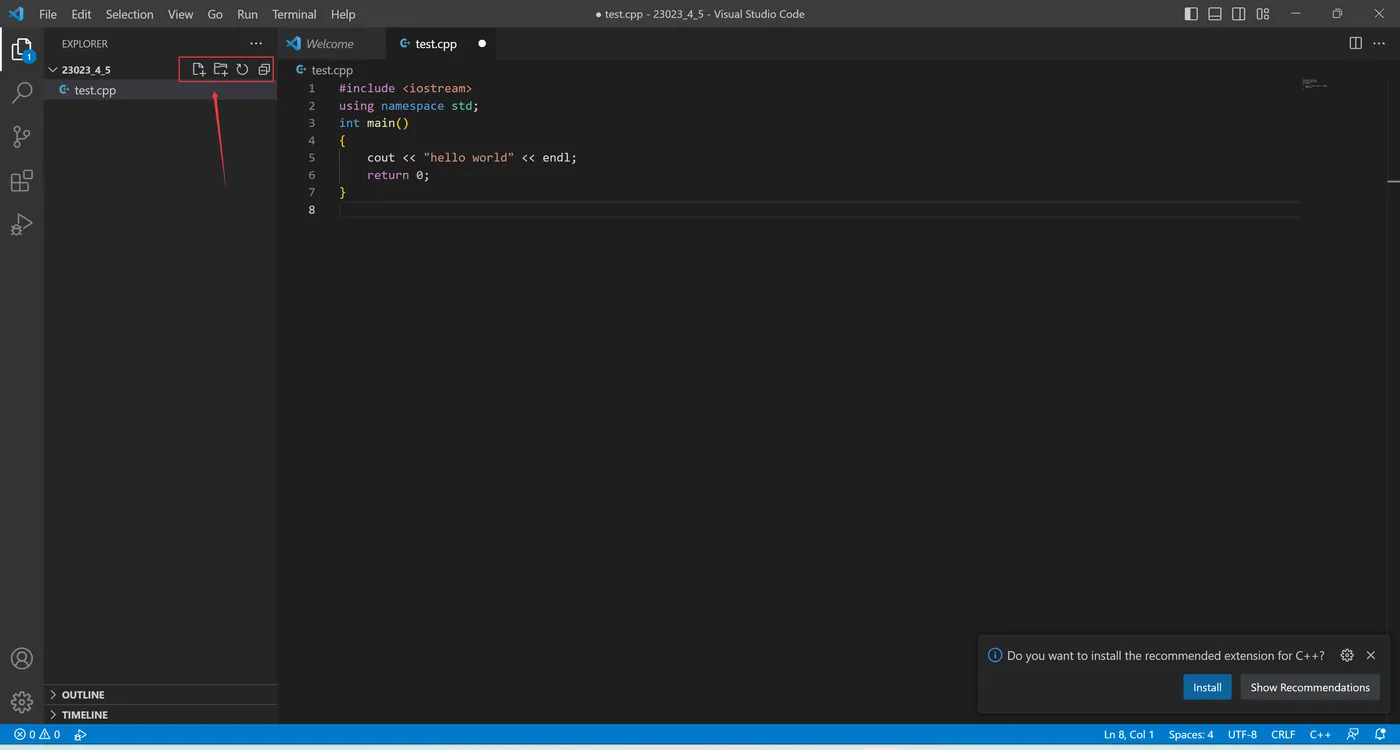Screen dimensions: 1400x750
Task: Open the Selection menu
Action: 130,14
